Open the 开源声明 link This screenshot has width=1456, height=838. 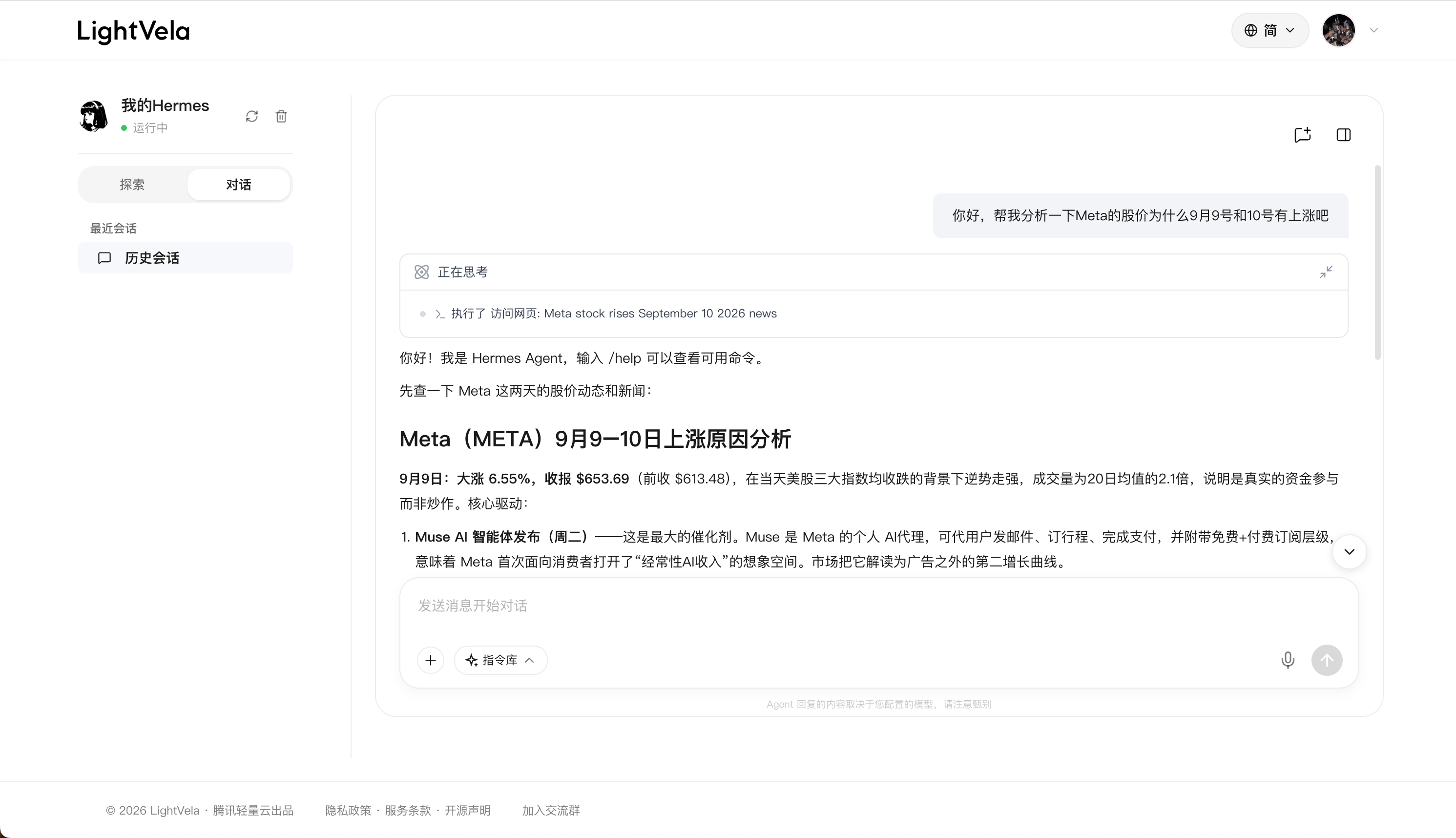pyautogui.click(x=467, y=810)
